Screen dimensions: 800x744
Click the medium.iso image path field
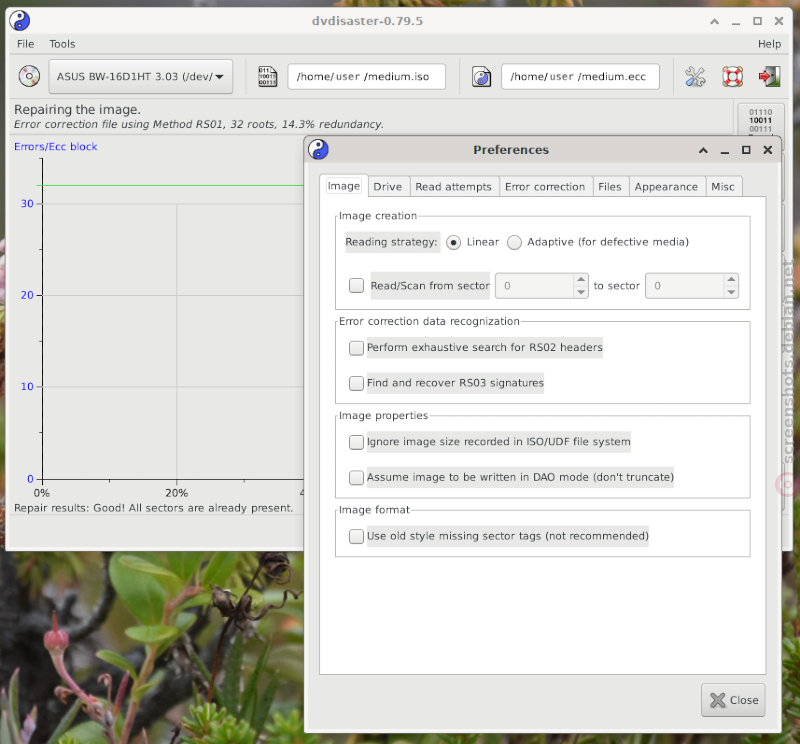366,77
